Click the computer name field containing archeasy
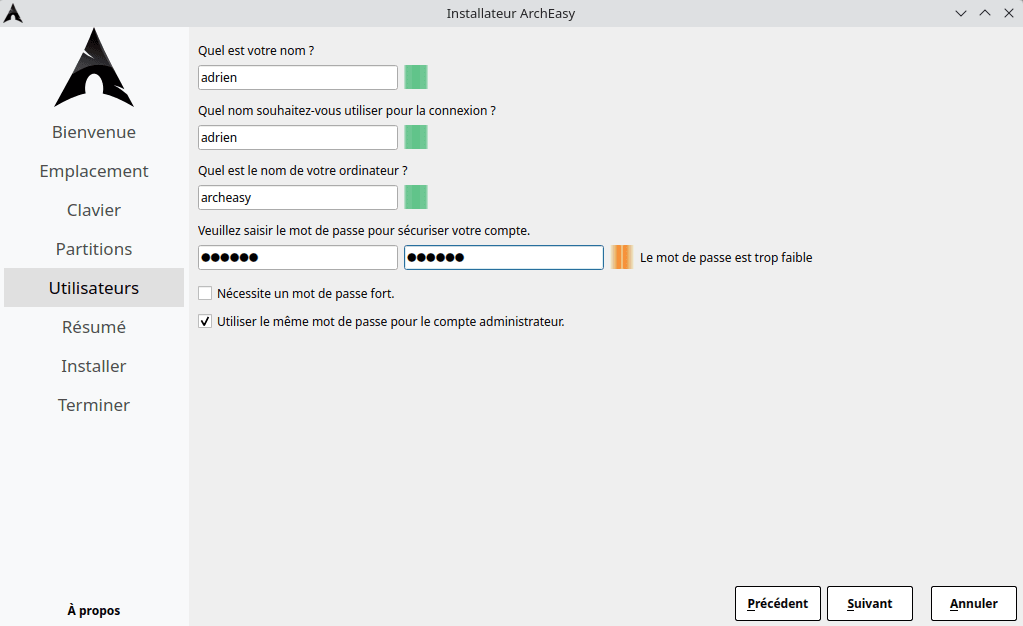1023x626 pixels. [x=298, y=197]
